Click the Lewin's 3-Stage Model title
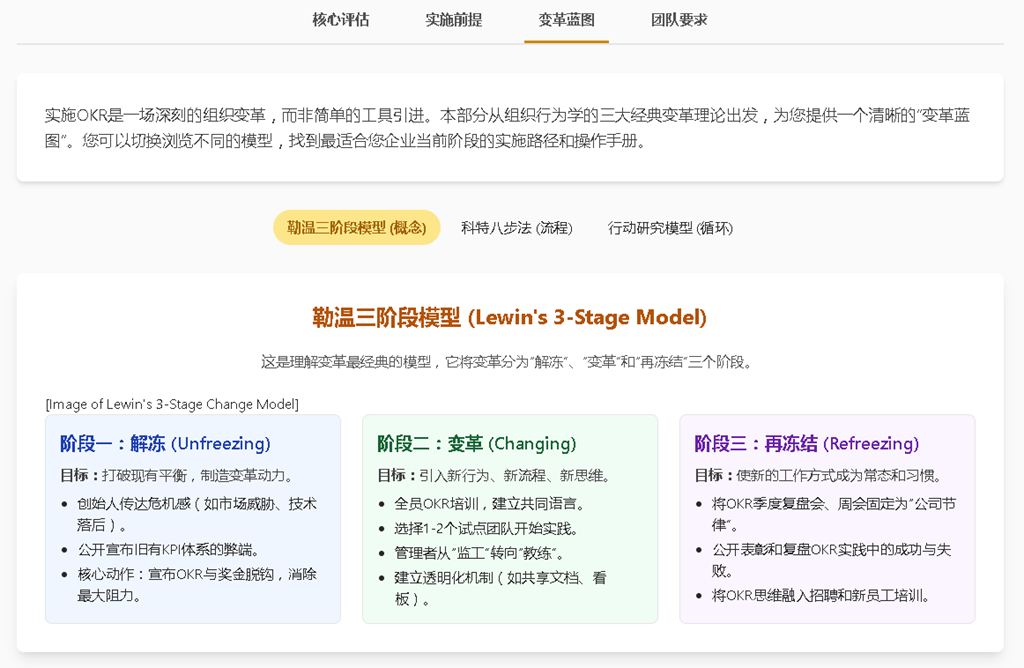This screenshot has width=1024, height=668. 510,318
